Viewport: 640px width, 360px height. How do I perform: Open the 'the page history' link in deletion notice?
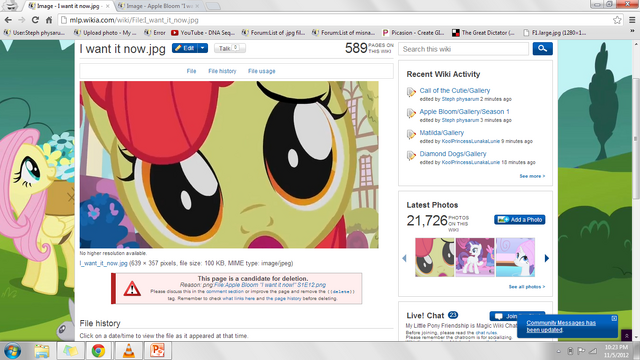click(284, 298)
